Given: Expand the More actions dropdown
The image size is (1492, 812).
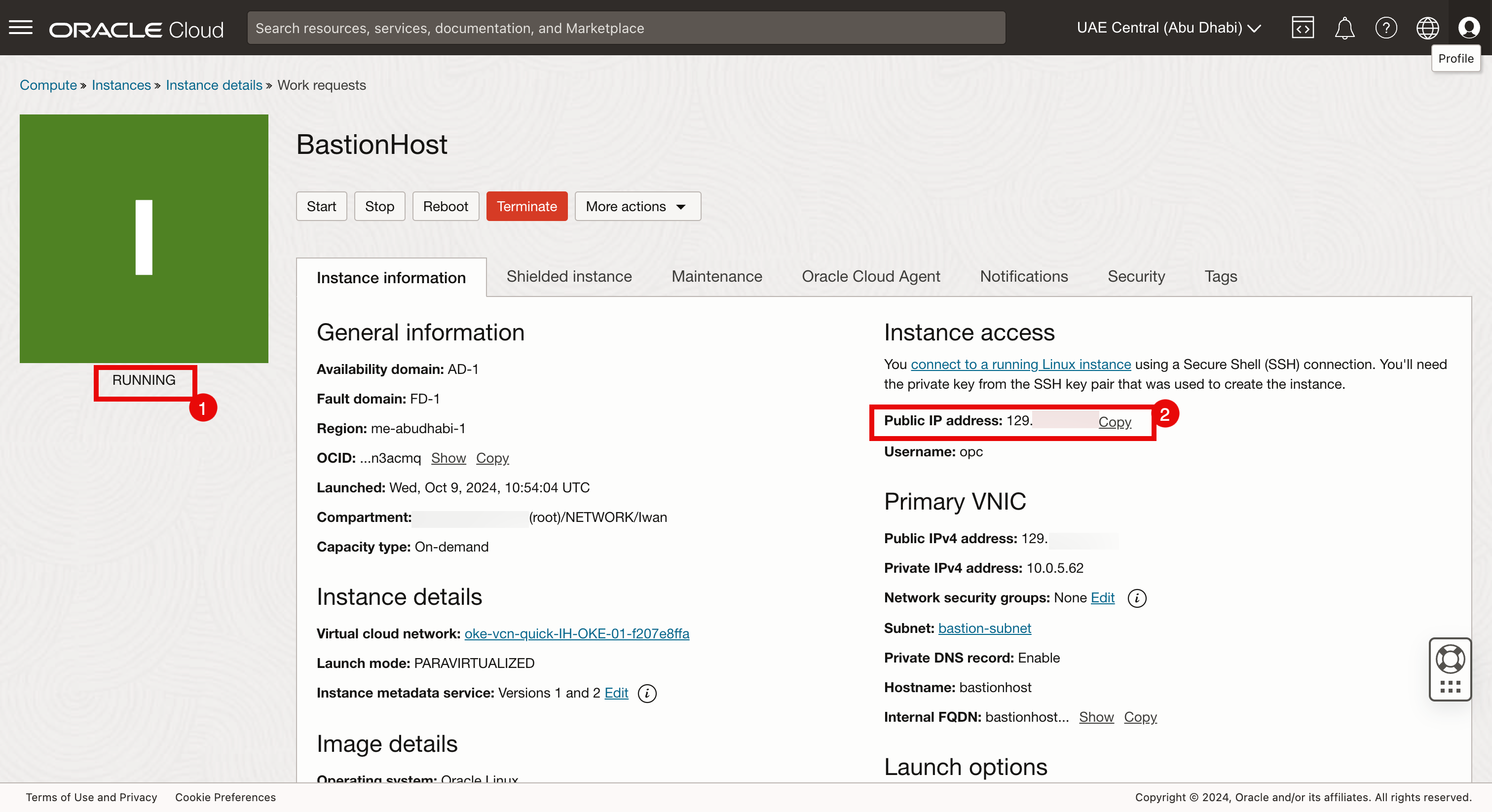Looking at the screenshot, I should tap(637, 206).
